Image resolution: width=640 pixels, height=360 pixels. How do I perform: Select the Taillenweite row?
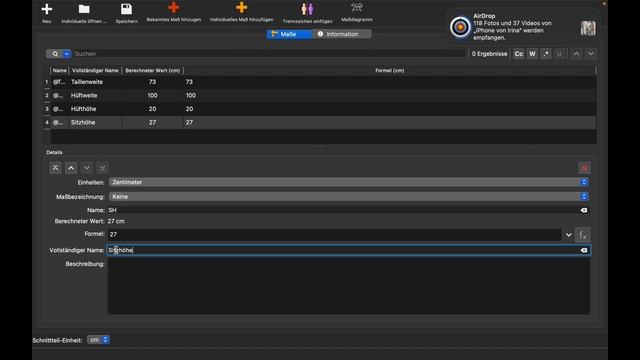pos(320,82)
